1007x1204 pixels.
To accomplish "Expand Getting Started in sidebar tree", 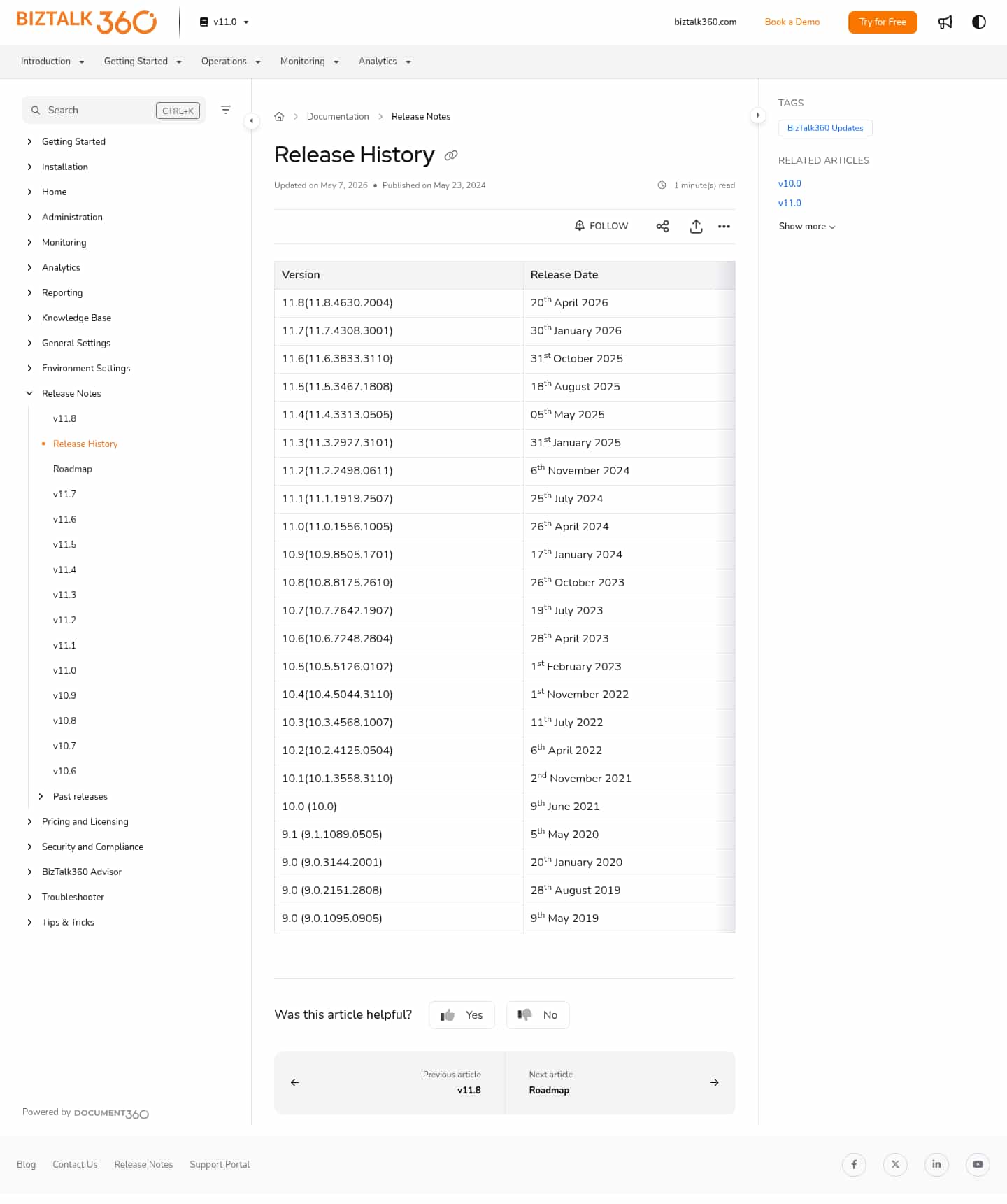I will tap(29, 142).
